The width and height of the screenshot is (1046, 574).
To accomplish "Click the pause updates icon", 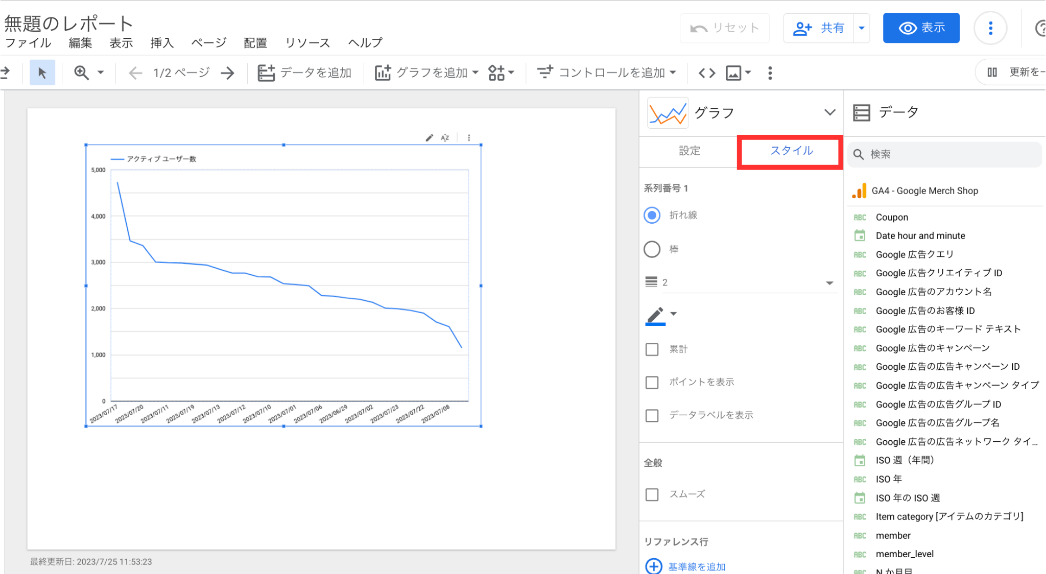I will (x=992, y=72).
